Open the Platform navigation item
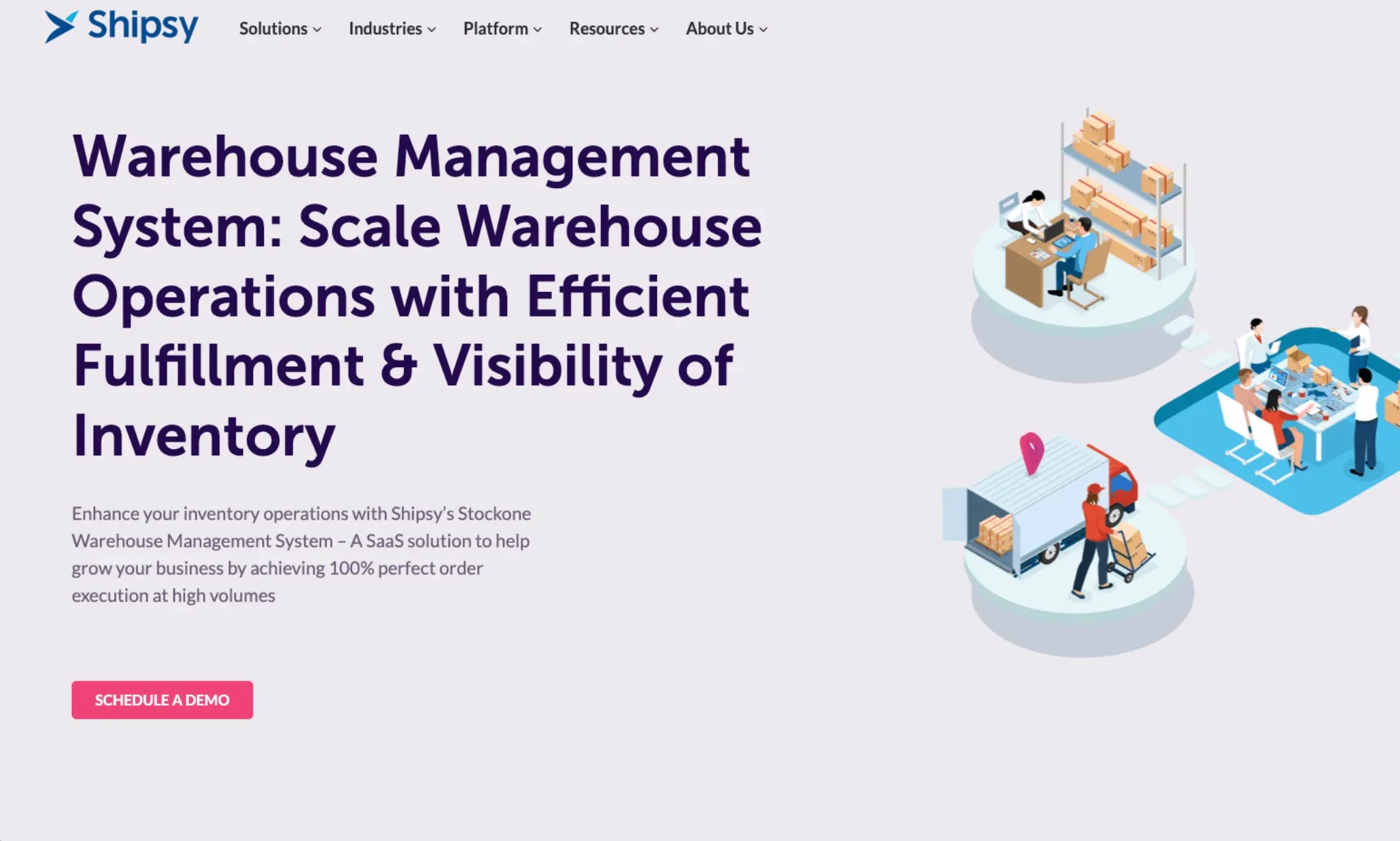 (495, 29)
